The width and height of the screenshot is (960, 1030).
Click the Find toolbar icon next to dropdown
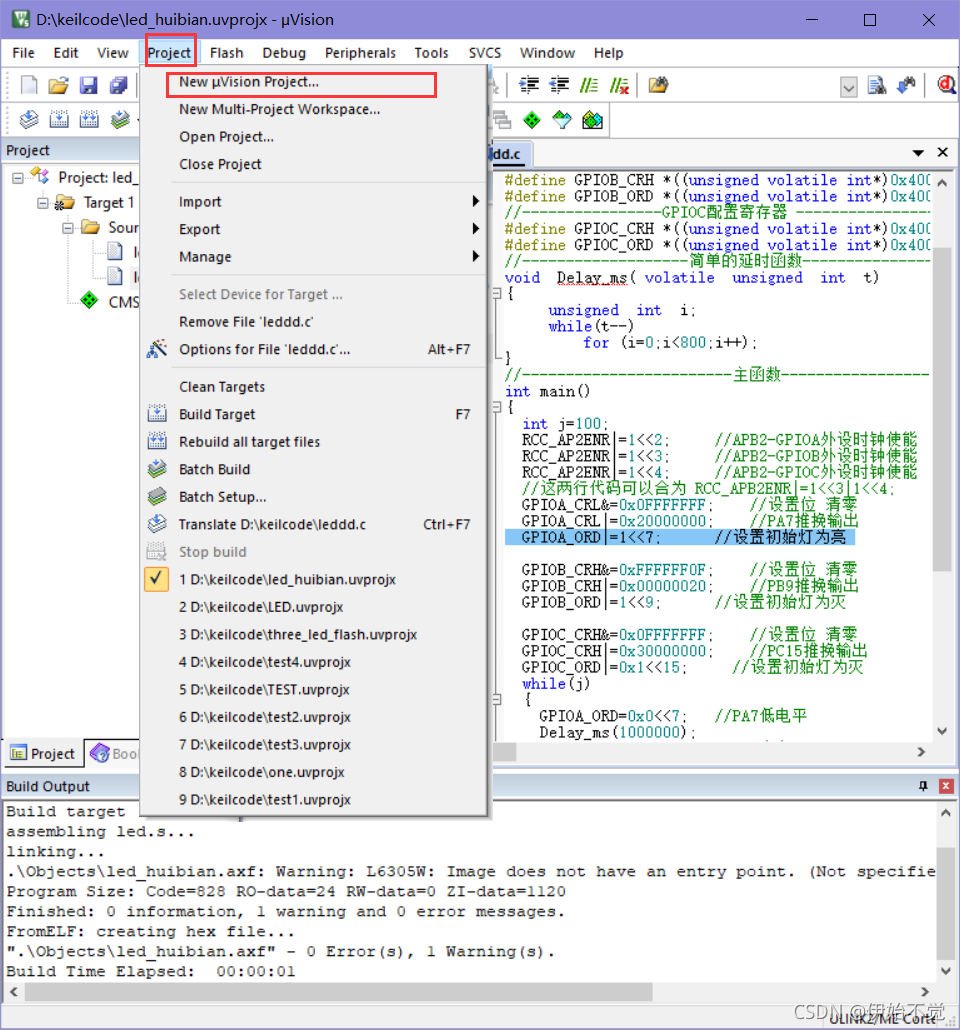(877, 85)
